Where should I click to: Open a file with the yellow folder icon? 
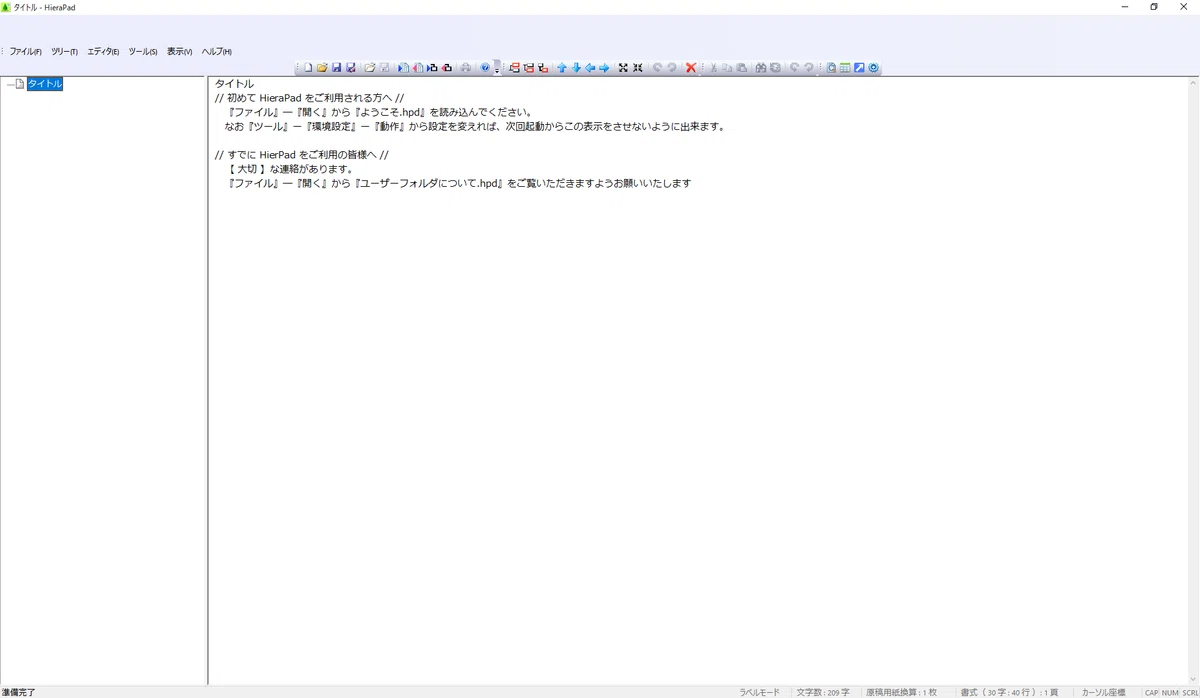pyautogui.click(x=322, y=68)
